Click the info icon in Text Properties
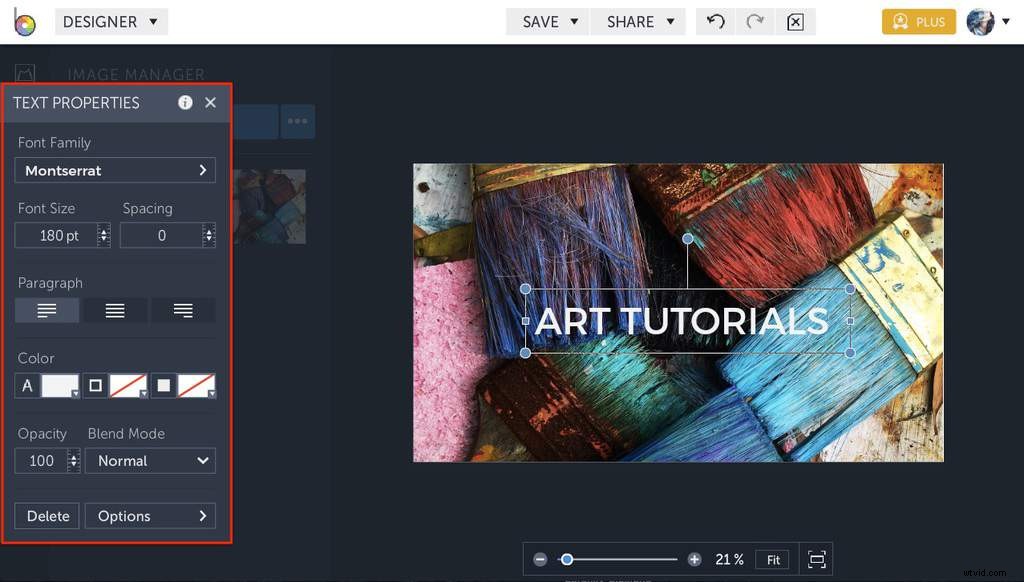Image resolution: width=1024 pixels, height=582 pixels. [185, 102]
